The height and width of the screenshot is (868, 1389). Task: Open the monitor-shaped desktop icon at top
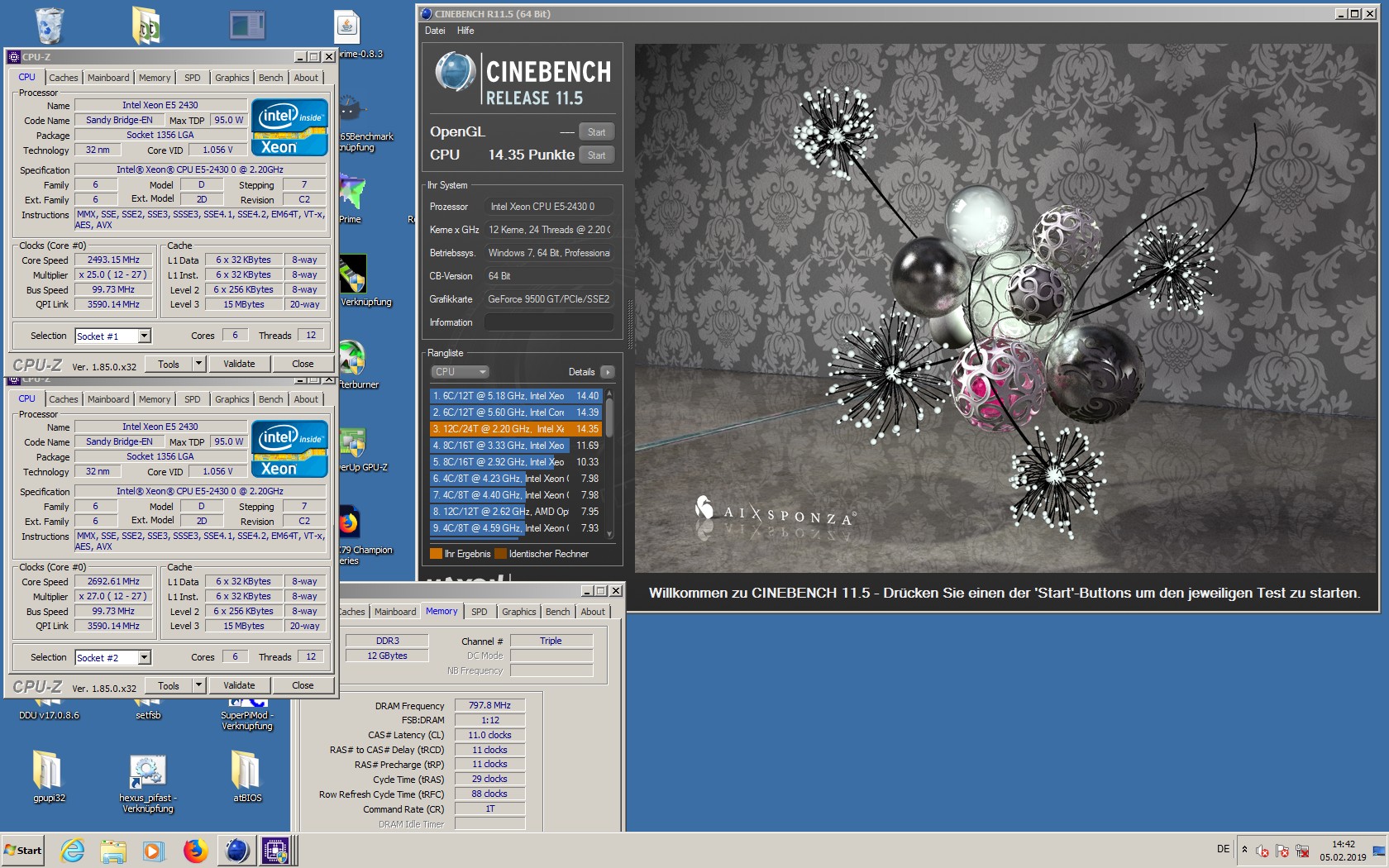pos(247,25)
